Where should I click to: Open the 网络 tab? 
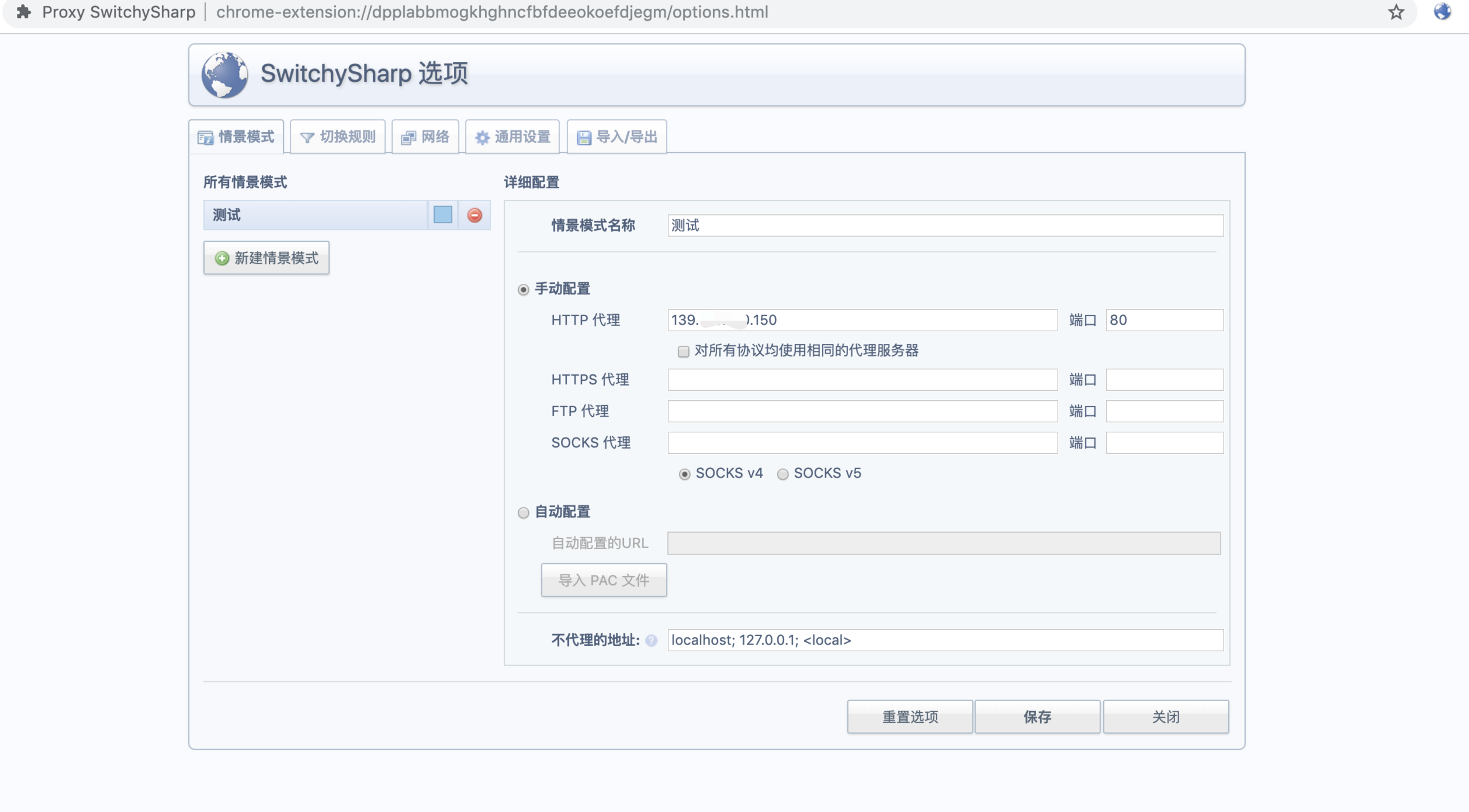click(425, 137)
